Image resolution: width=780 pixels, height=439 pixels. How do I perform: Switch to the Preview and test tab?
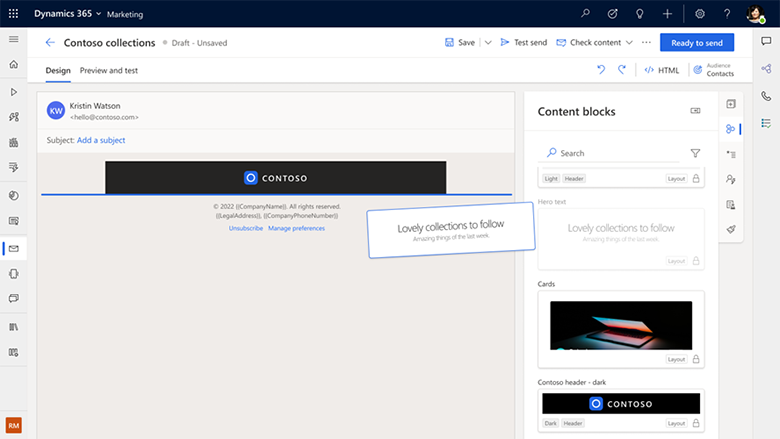pyautogui.click(x=109, y=71)
